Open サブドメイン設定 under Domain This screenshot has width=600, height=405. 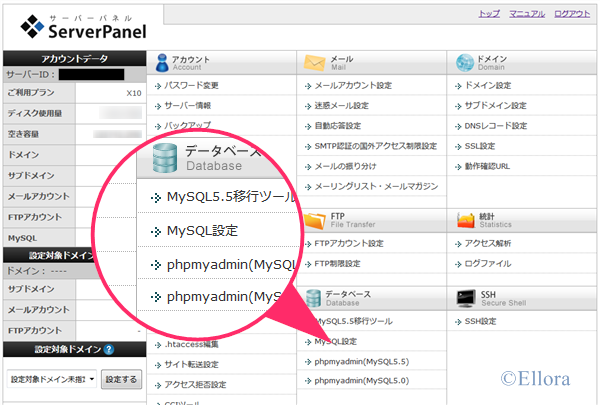click(495, 106)
